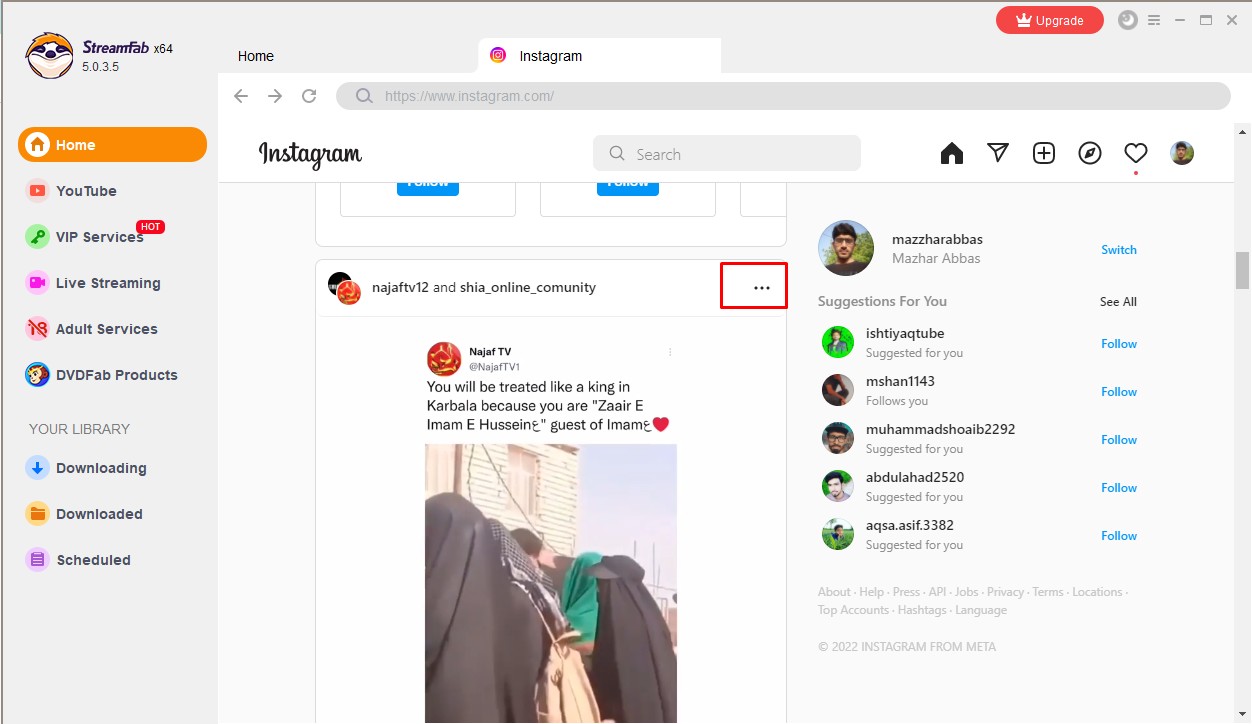Go to Instagram home feed icon
Viewport: 1252px width, 724px height.
pyautogui.click(x=952, y=153)
